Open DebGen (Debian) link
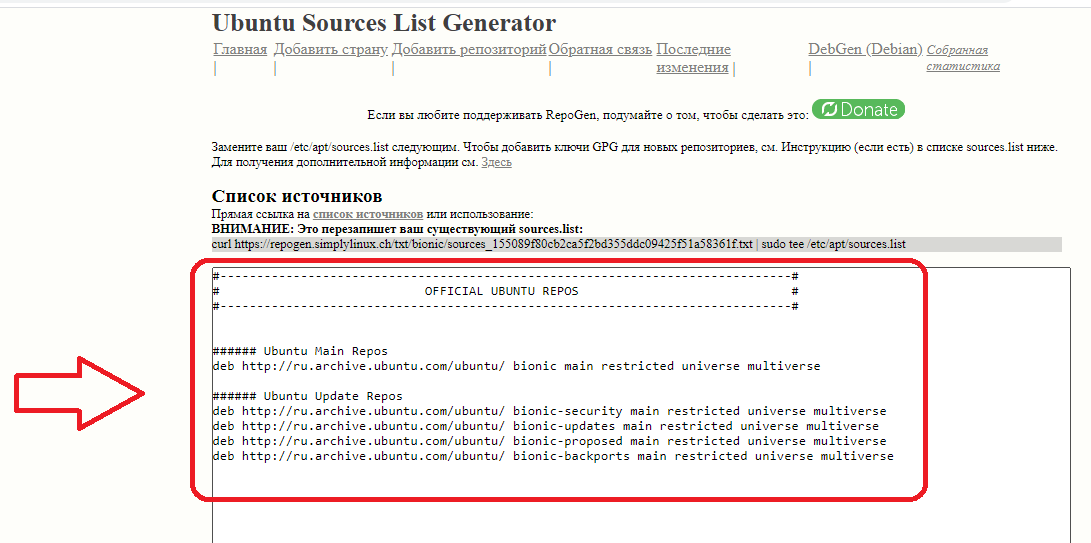The image size is (1091, 543). 866,49
